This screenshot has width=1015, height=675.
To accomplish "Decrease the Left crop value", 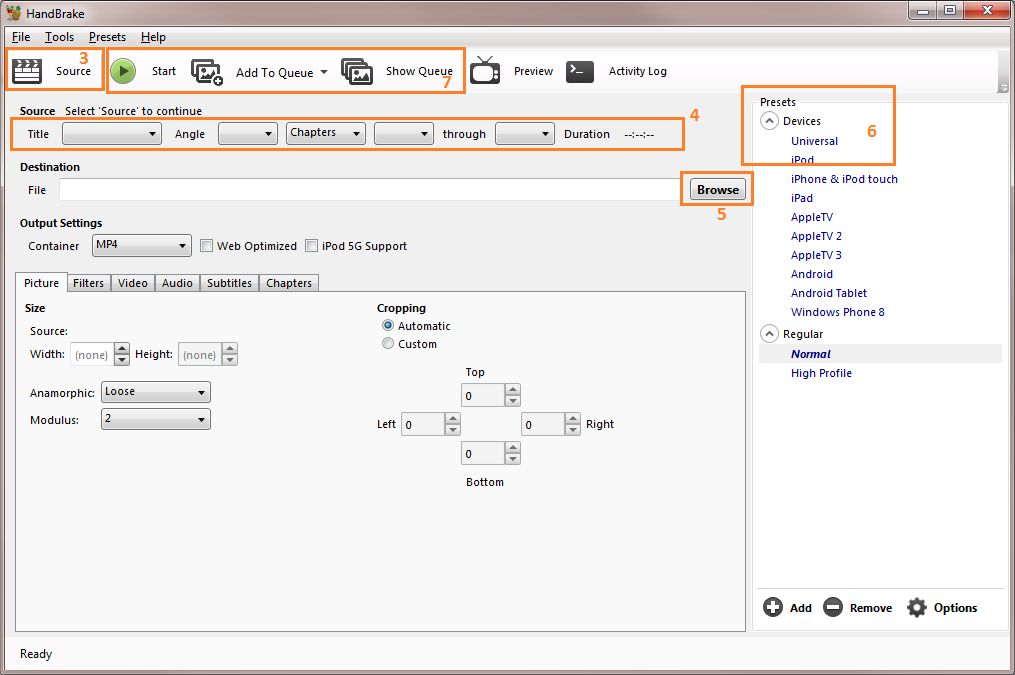I will pos(452,430).
